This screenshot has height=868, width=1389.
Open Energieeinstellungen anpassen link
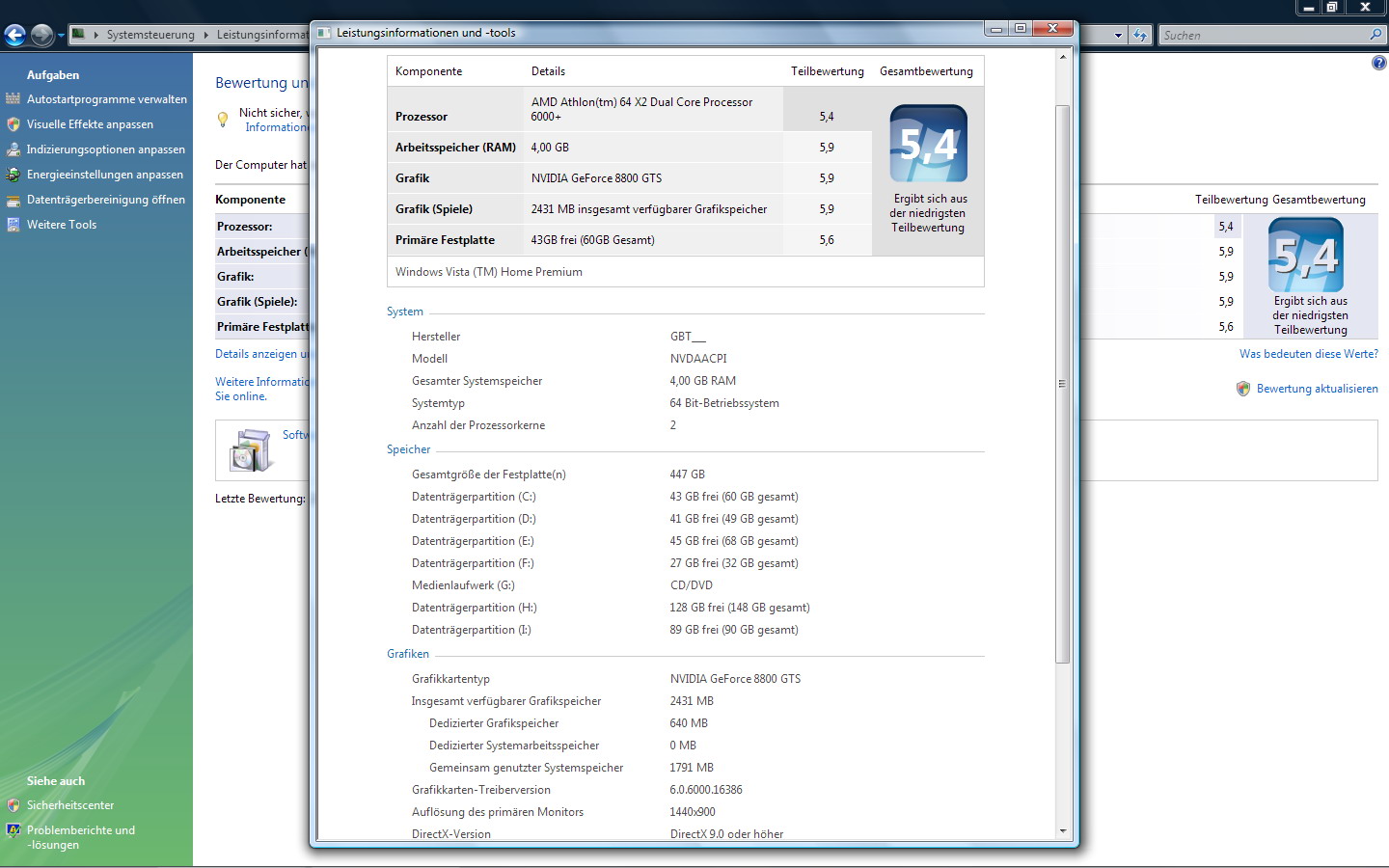pyautogui.click(x=105, y=175)
